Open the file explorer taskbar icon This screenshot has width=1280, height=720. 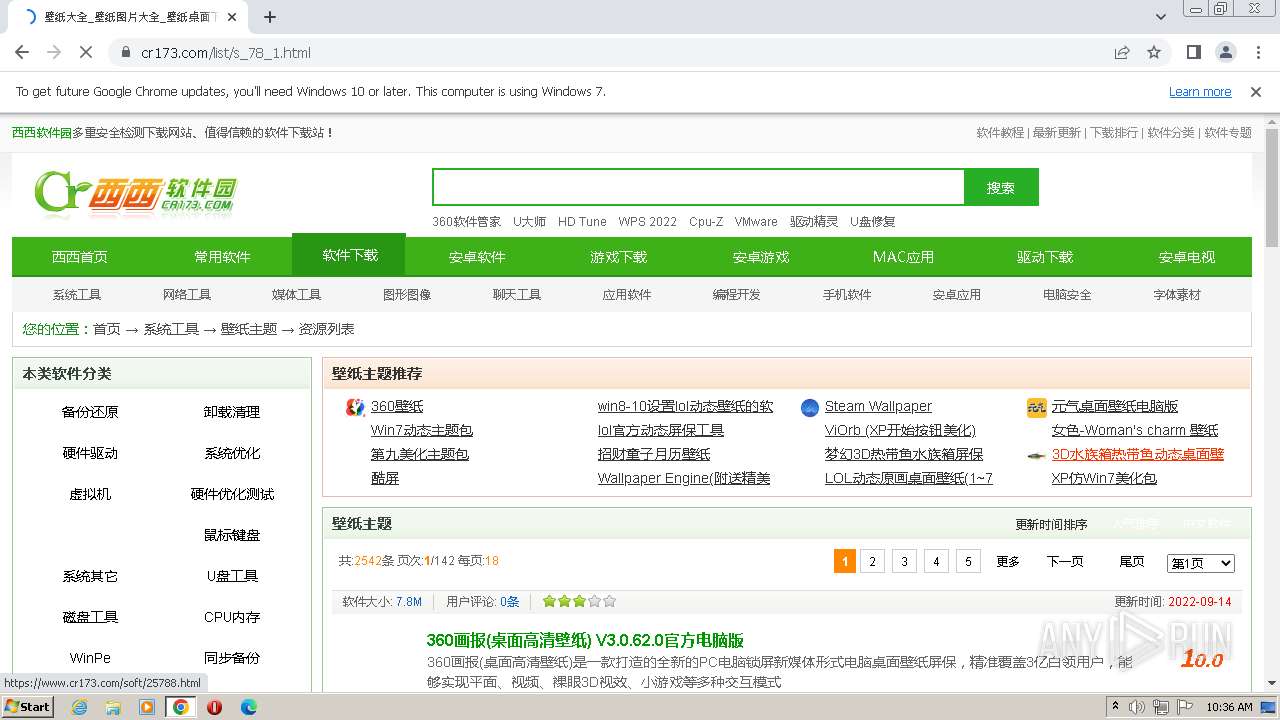pyautogui.click(x=113, y=707)
